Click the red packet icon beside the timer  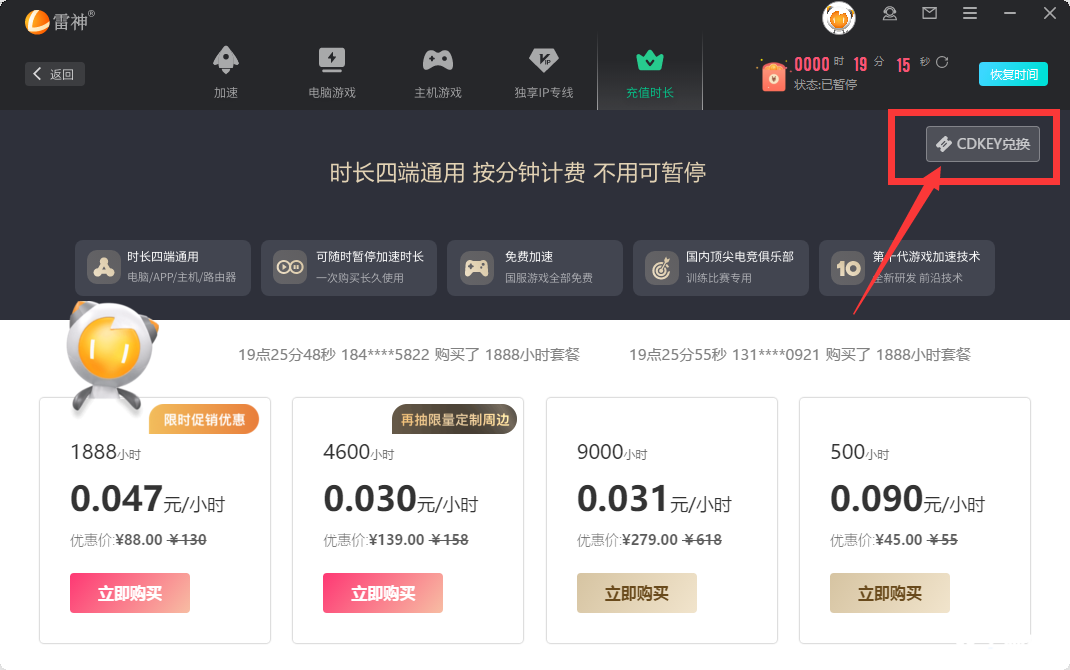click(773, 75)
